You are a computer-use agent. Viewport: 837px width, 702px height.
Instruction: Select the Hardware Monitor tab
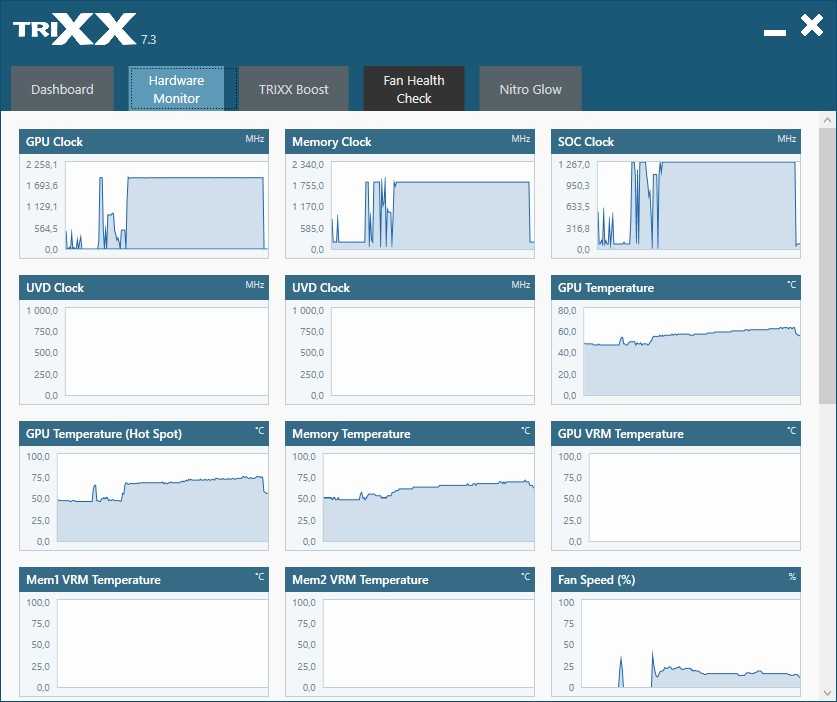click(176, 89)
